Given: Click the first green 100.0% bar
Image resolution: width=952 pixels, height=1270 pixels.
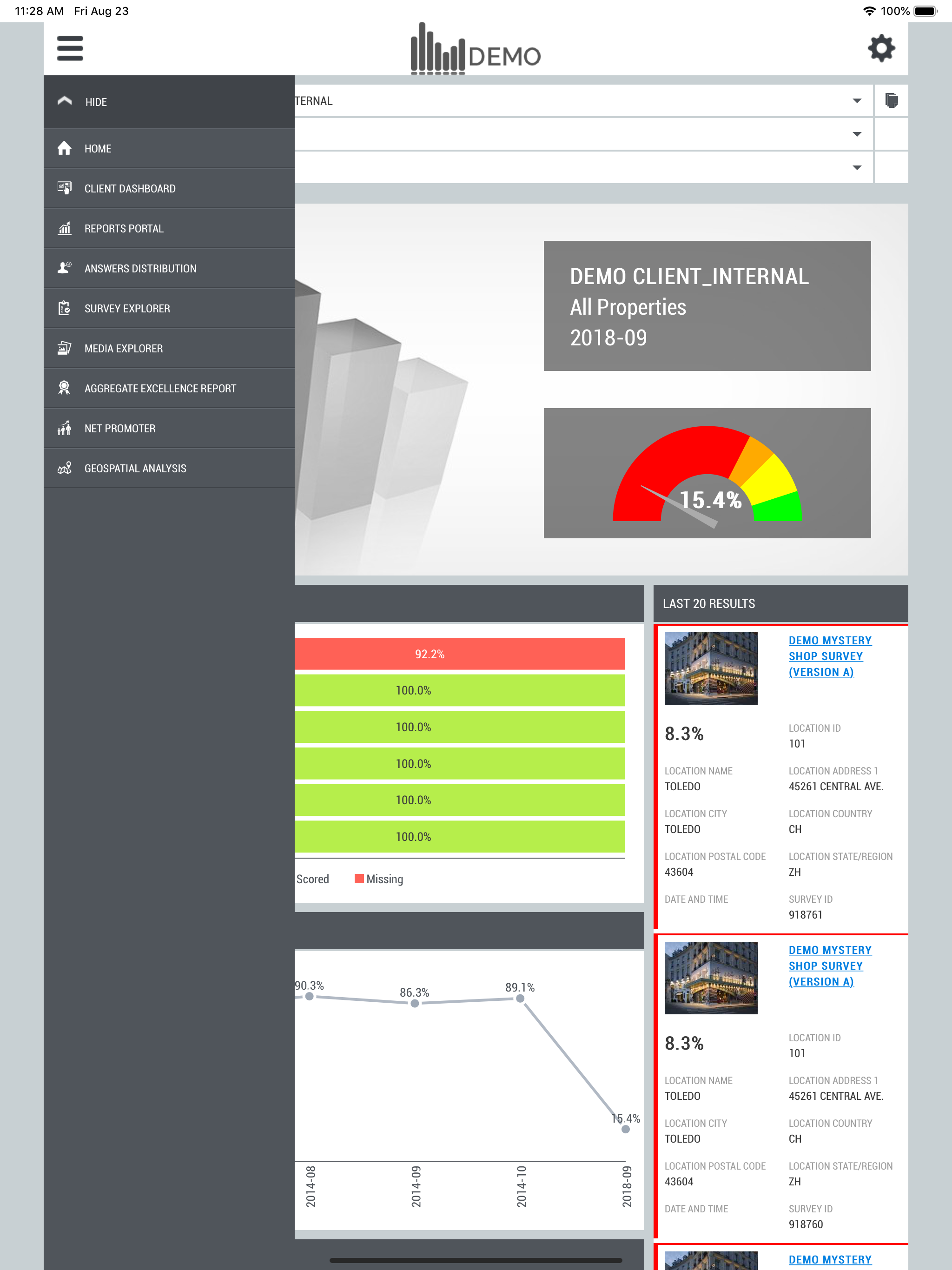Looking at the screenshot, I should coord(459,691).
